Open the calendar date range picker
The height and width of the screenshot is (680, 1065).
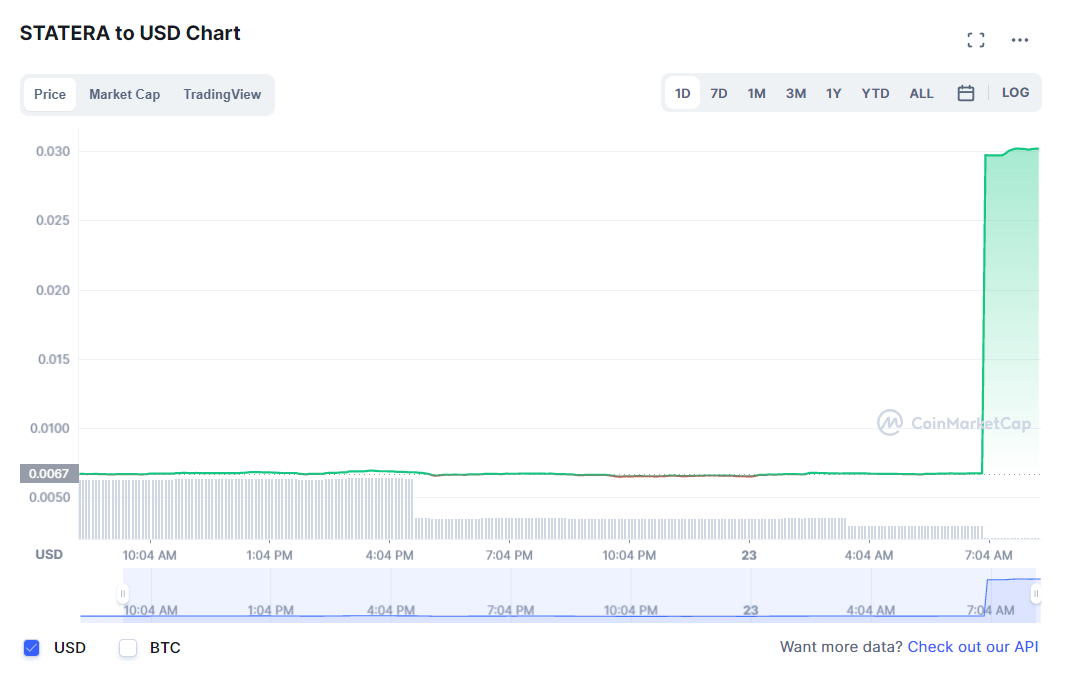pos(965,93)
